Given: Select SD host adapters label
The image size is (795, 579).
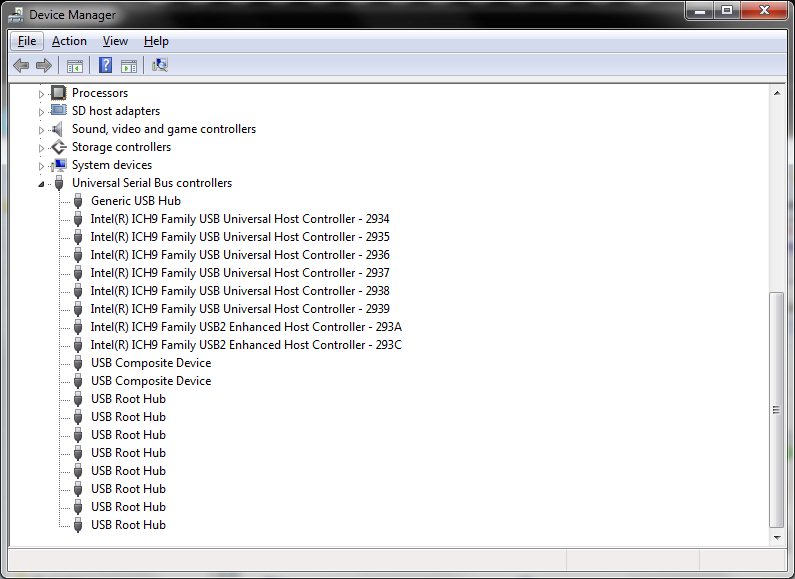Looking at the screenshot, I should tap(116, 111).
